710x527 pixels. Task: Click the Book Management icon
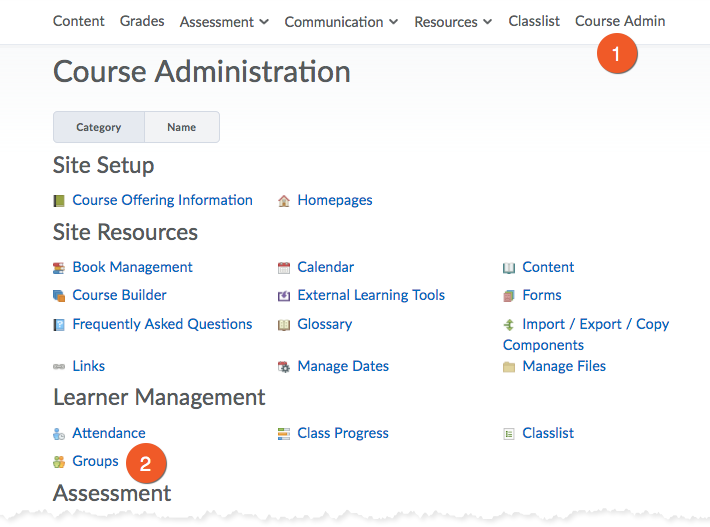coord(59,268)
